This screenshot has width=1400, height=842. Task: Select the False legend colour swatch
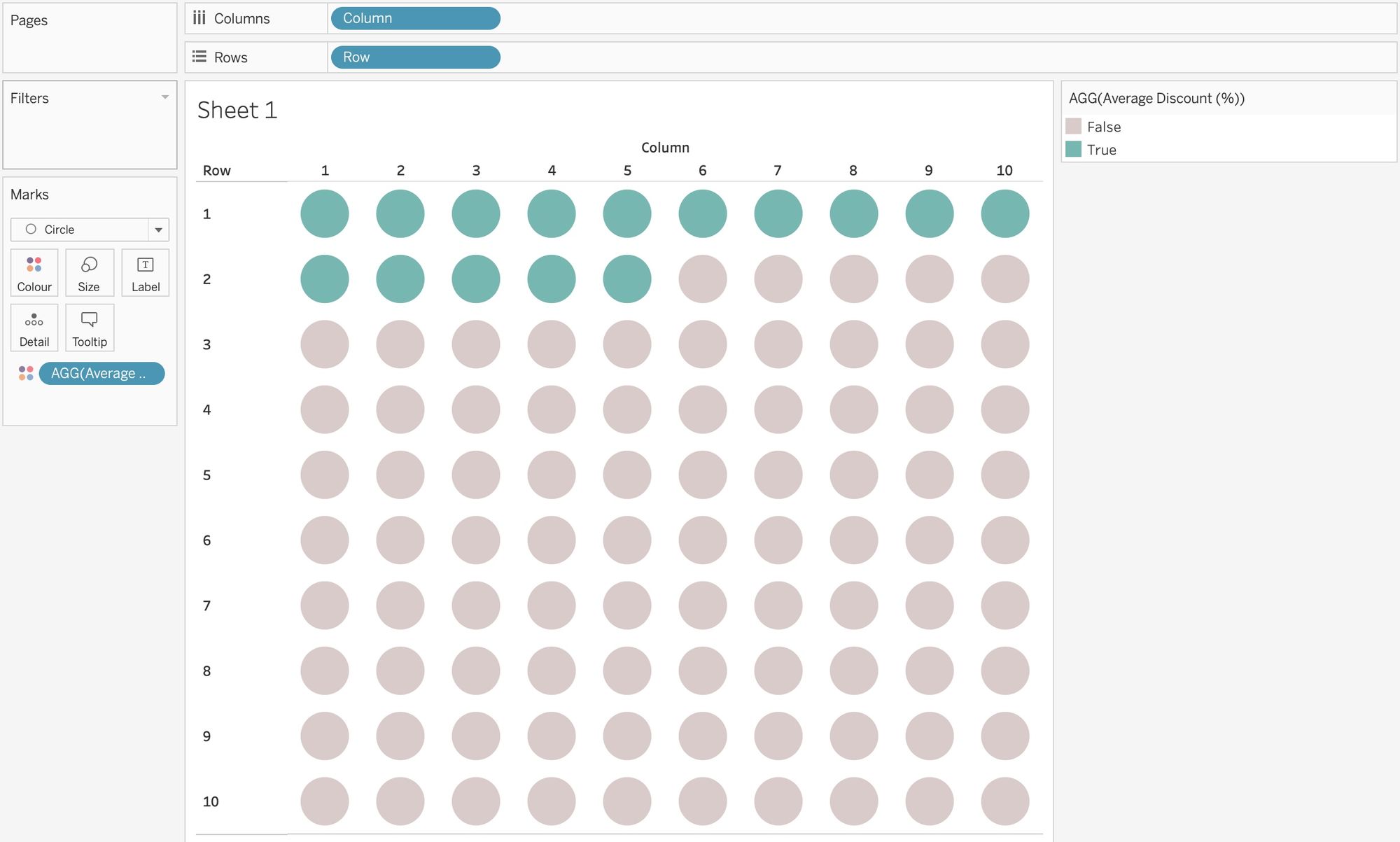point(1073,127)
